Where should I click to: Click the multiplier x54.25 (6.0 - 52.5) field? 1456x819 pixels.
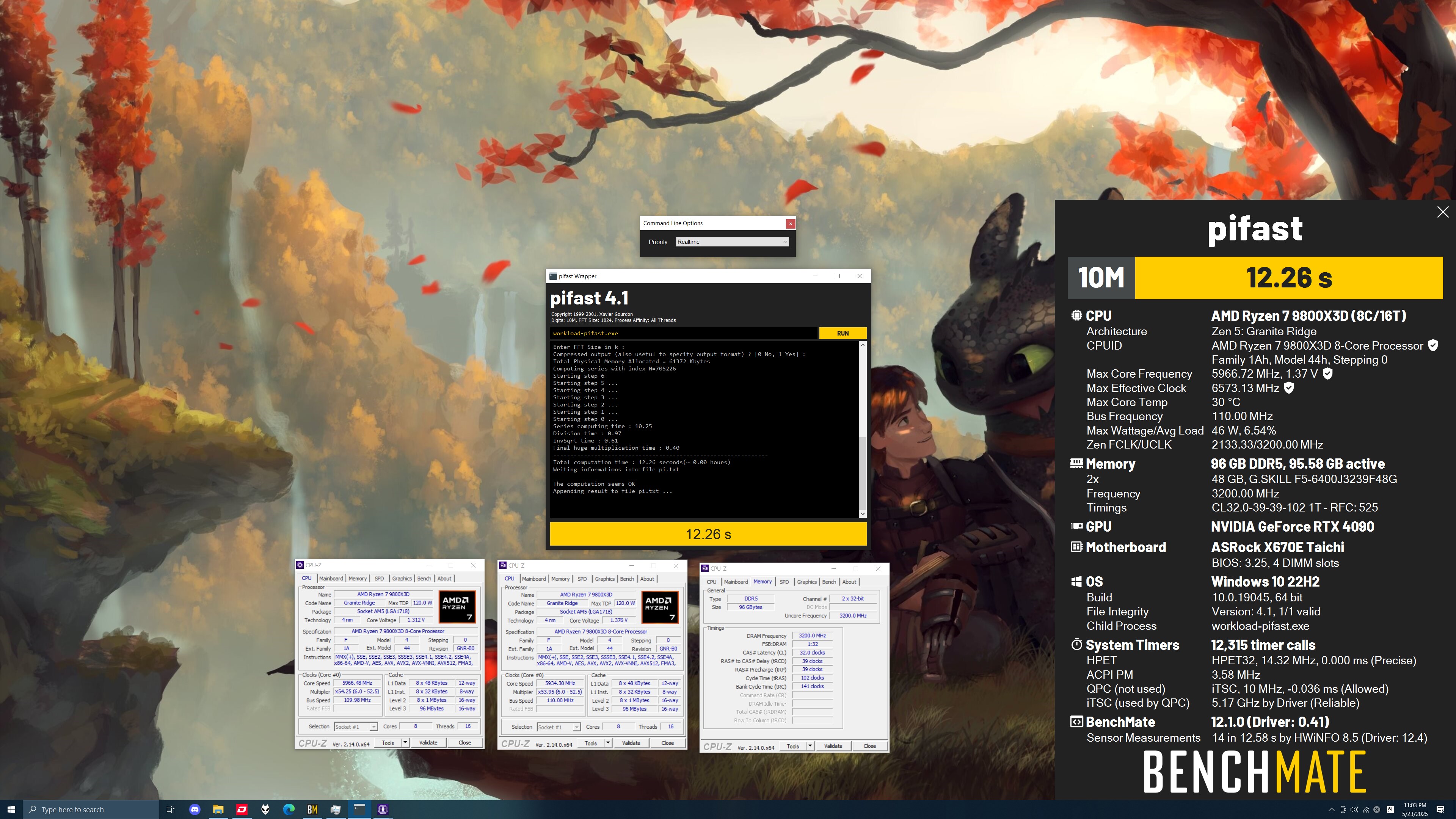pyautogui.click(x=357, y=691)
